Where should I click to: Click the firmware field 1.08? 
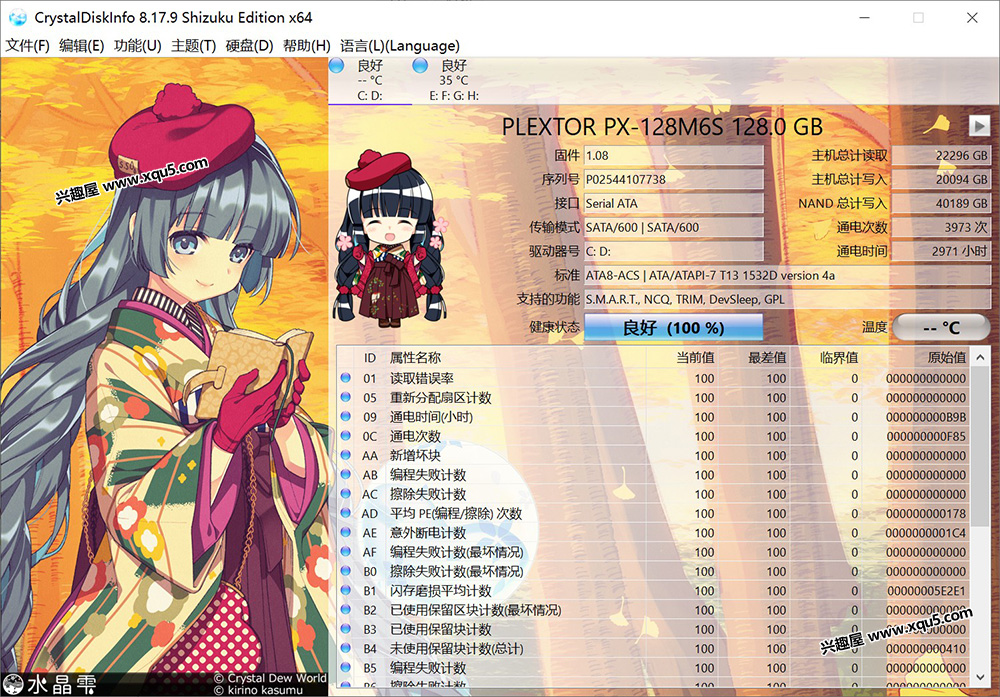point(673,156)
